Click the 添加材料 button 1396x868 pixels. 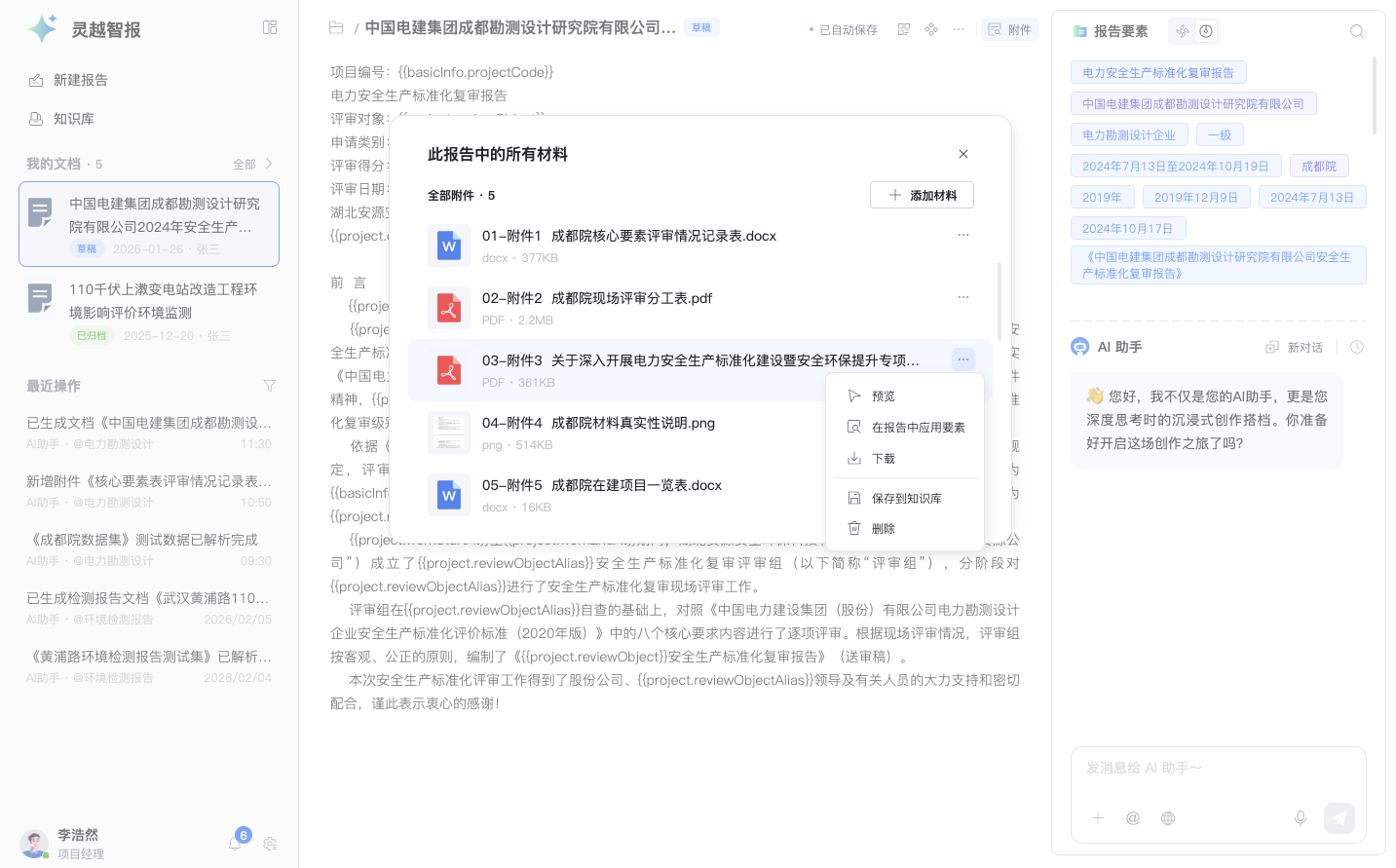pyautogui.click(x=922, y=195)
